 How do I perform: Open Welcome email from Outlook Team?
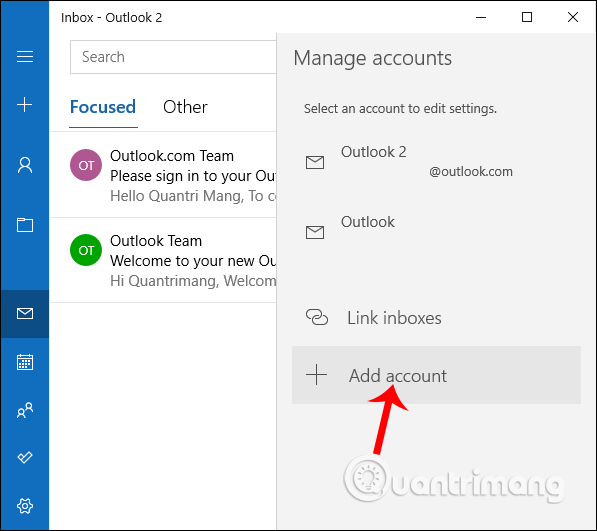(x=163, y=260)
